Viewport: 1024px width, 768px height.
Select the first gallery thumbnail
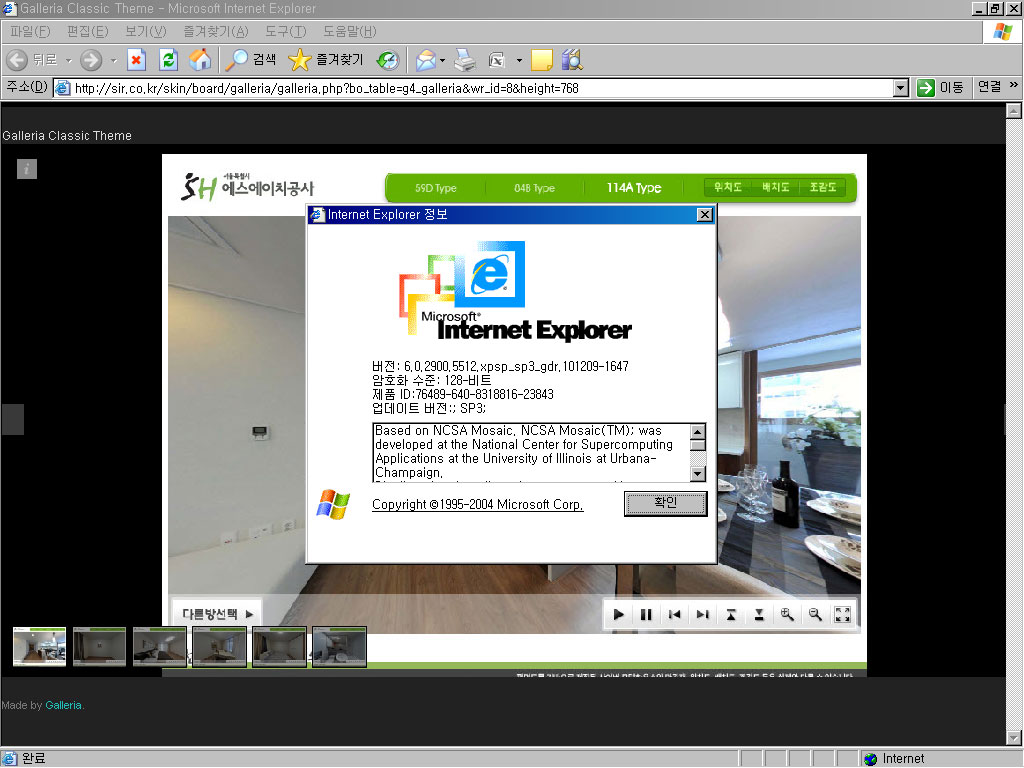pyautogui.click(x=39, y=647)
